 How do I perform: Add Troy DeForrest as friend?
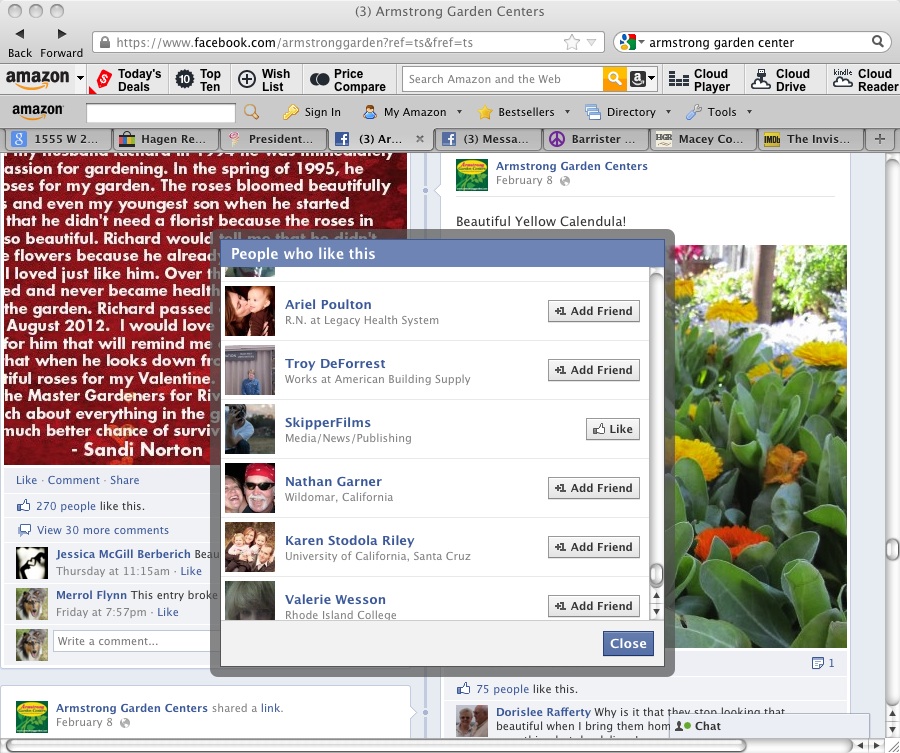tap(593, 370)
